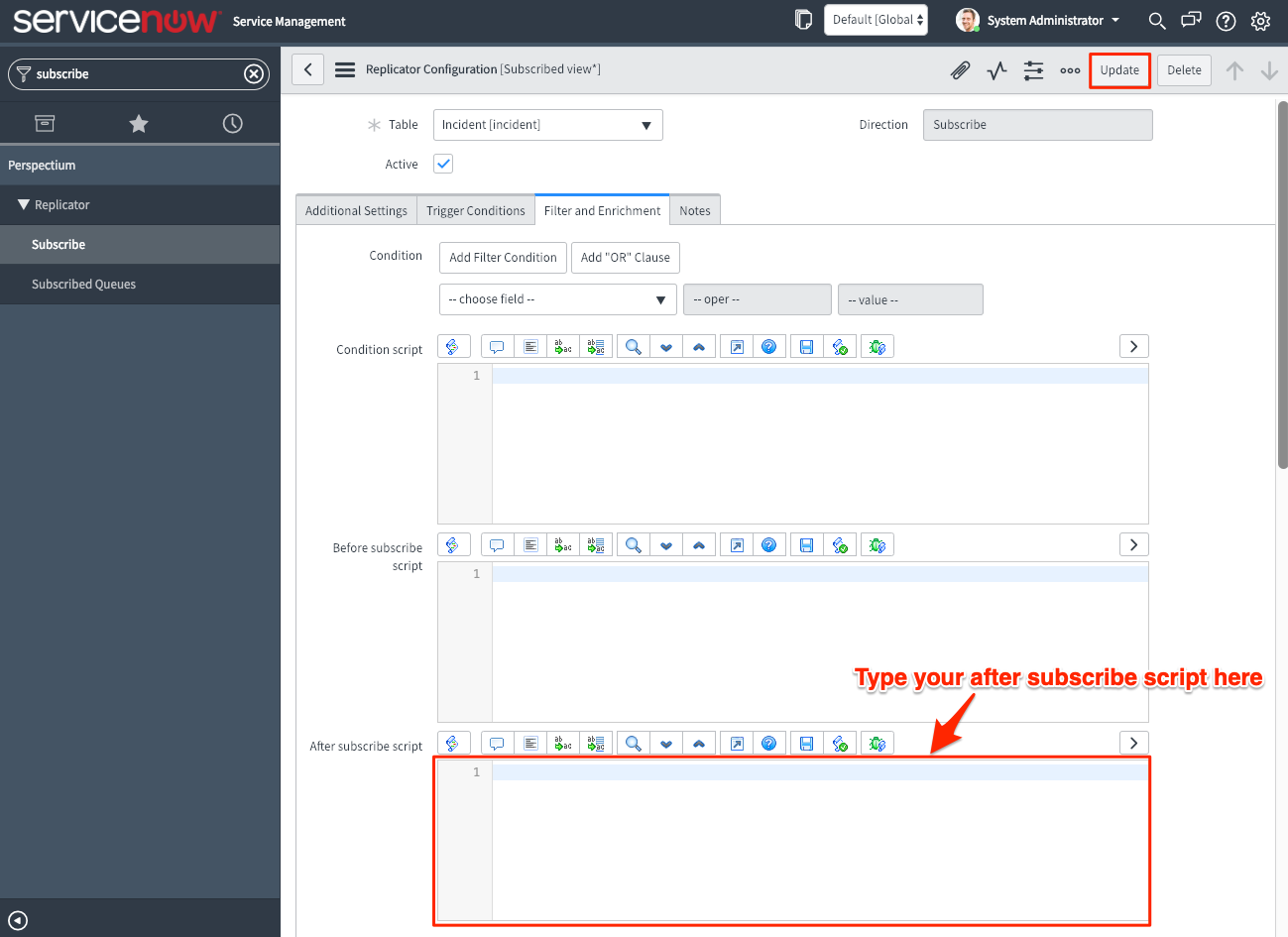
Task: Open System Administrator user menu
Action: 1038,20
